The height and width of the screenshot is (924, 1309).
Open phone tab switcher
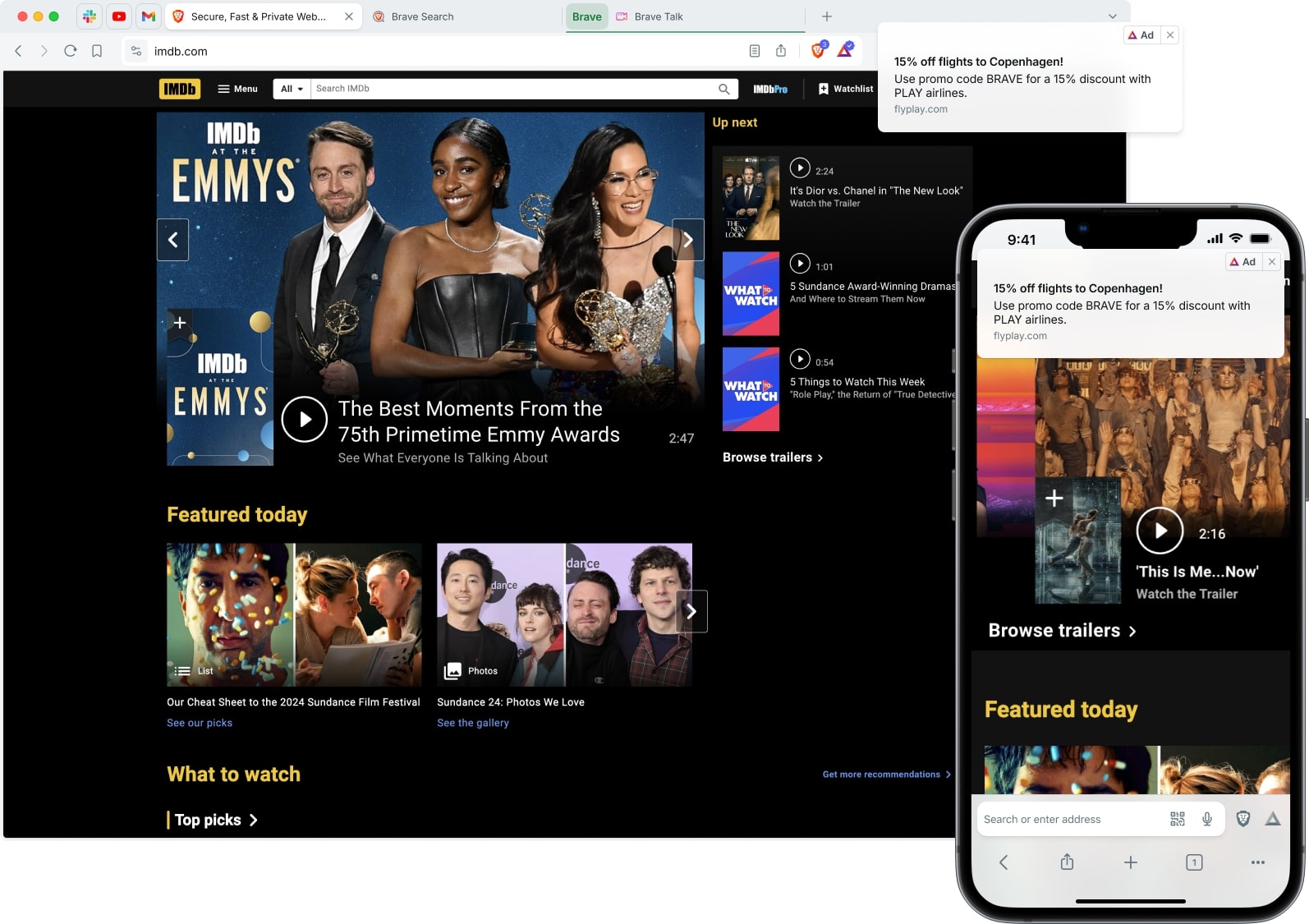1194,862
